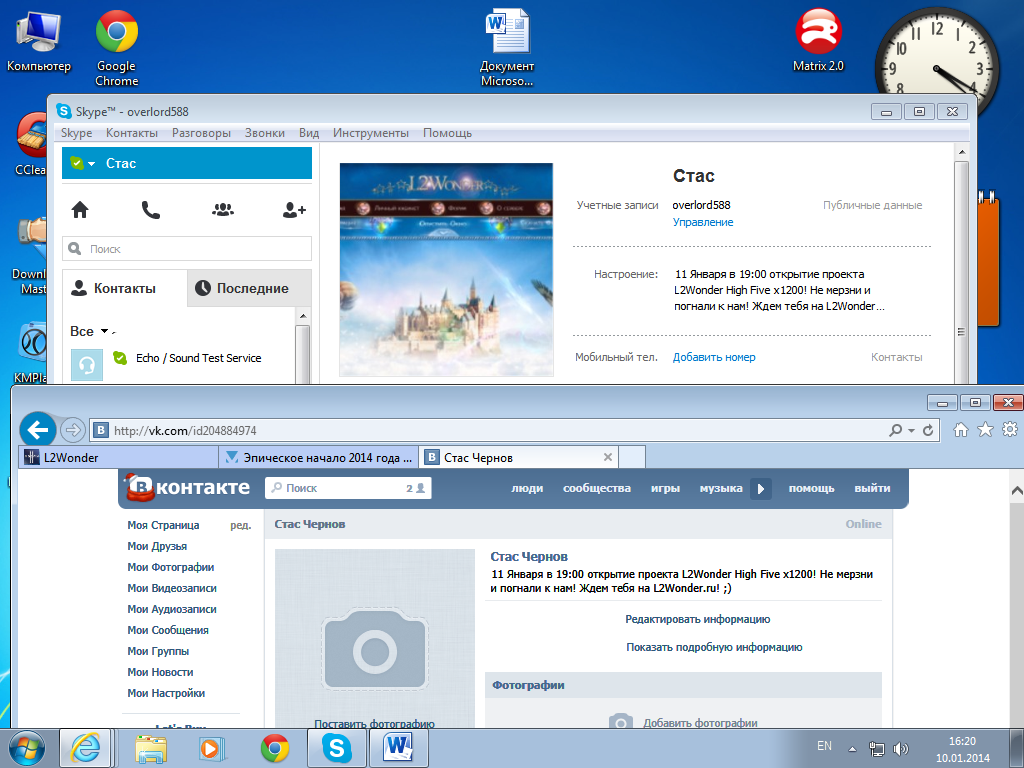Open Помощь menu in Skype
The height and width of the screenshot is (768, 1024).
click(447, 133)
